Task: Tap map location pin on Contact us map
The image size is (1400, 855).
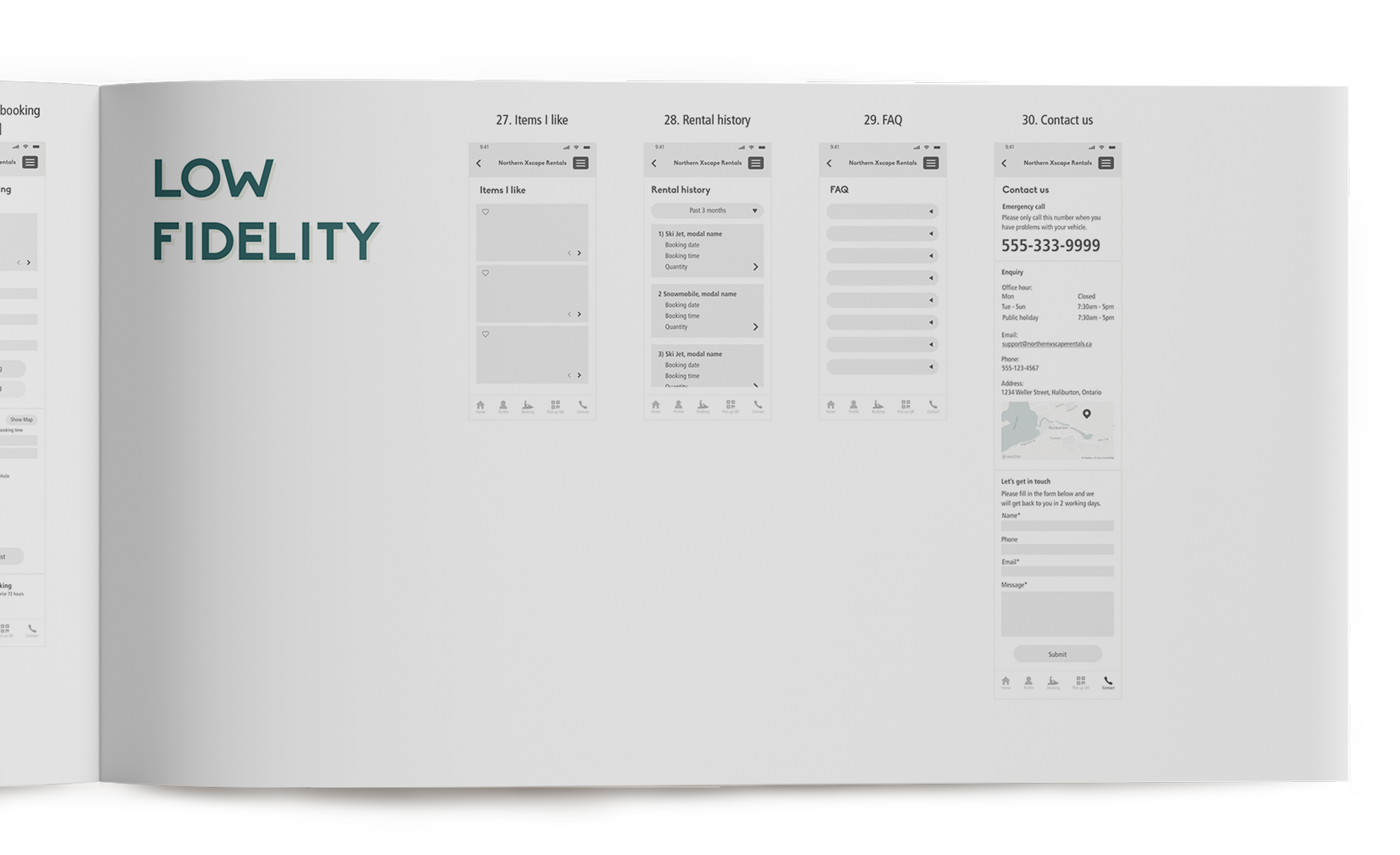Action: coord(1087,414)
